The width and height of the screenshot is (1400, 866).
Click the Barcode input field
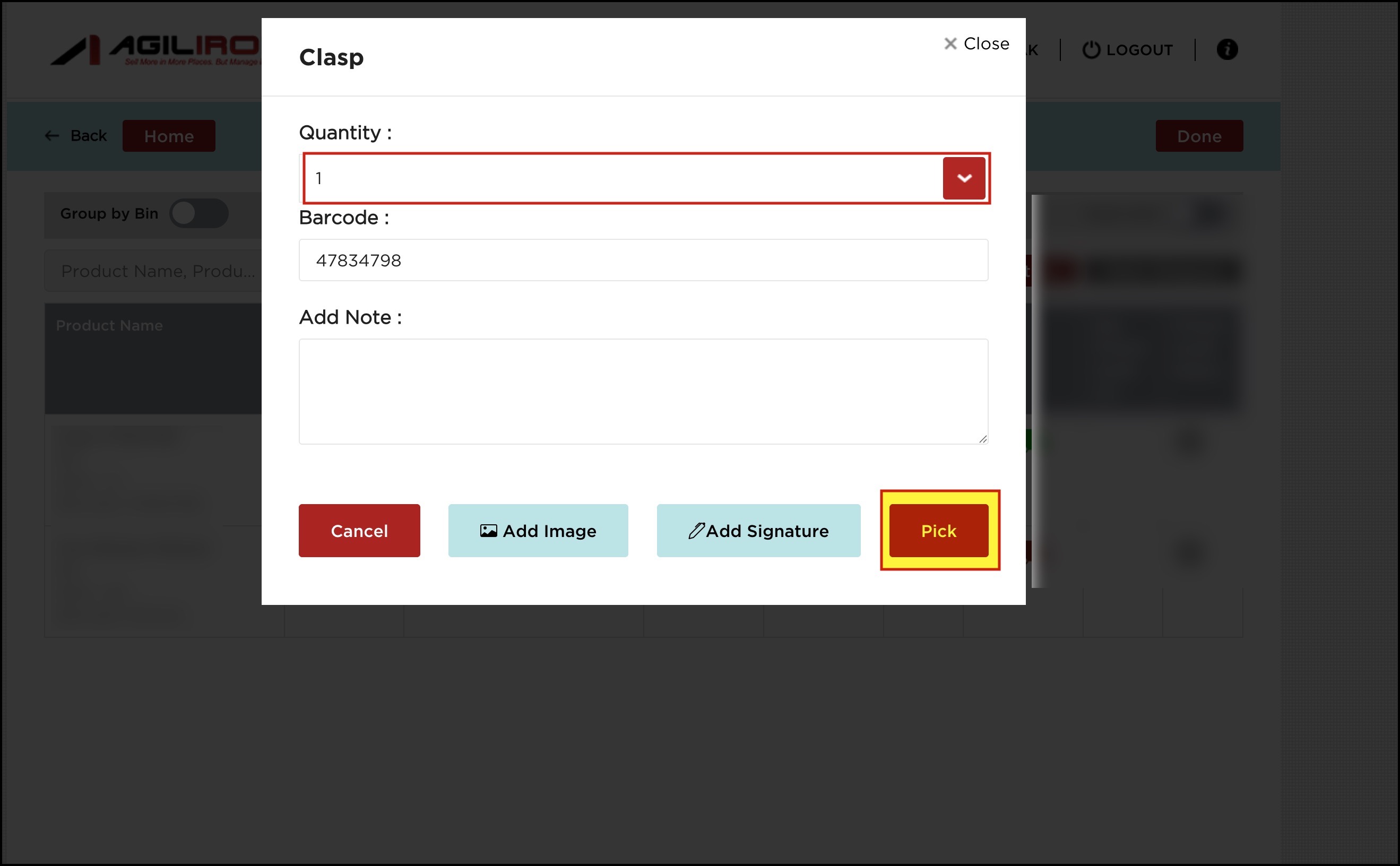(643, 260)
